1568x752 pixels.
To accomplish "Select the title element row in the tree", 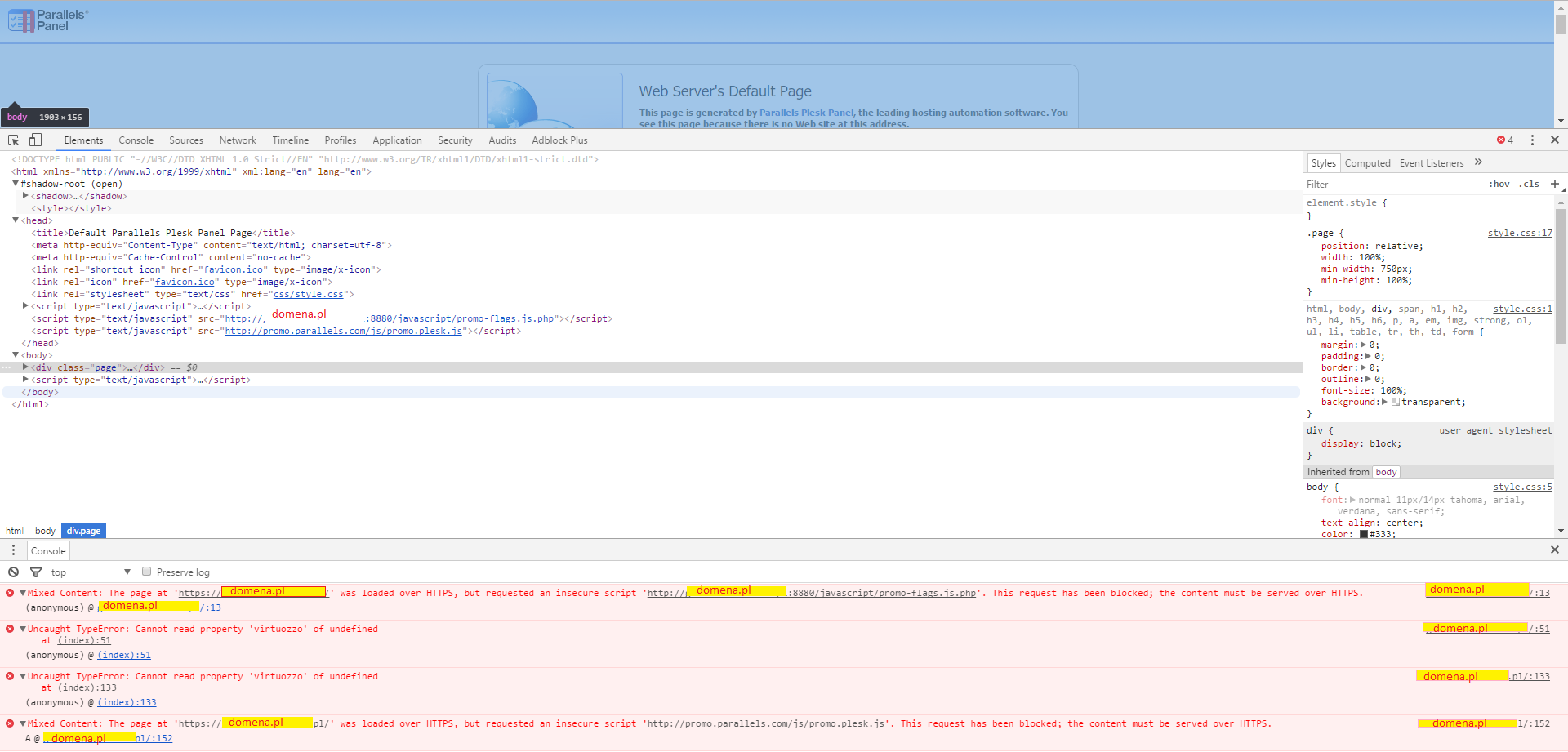I will (163, 233).
